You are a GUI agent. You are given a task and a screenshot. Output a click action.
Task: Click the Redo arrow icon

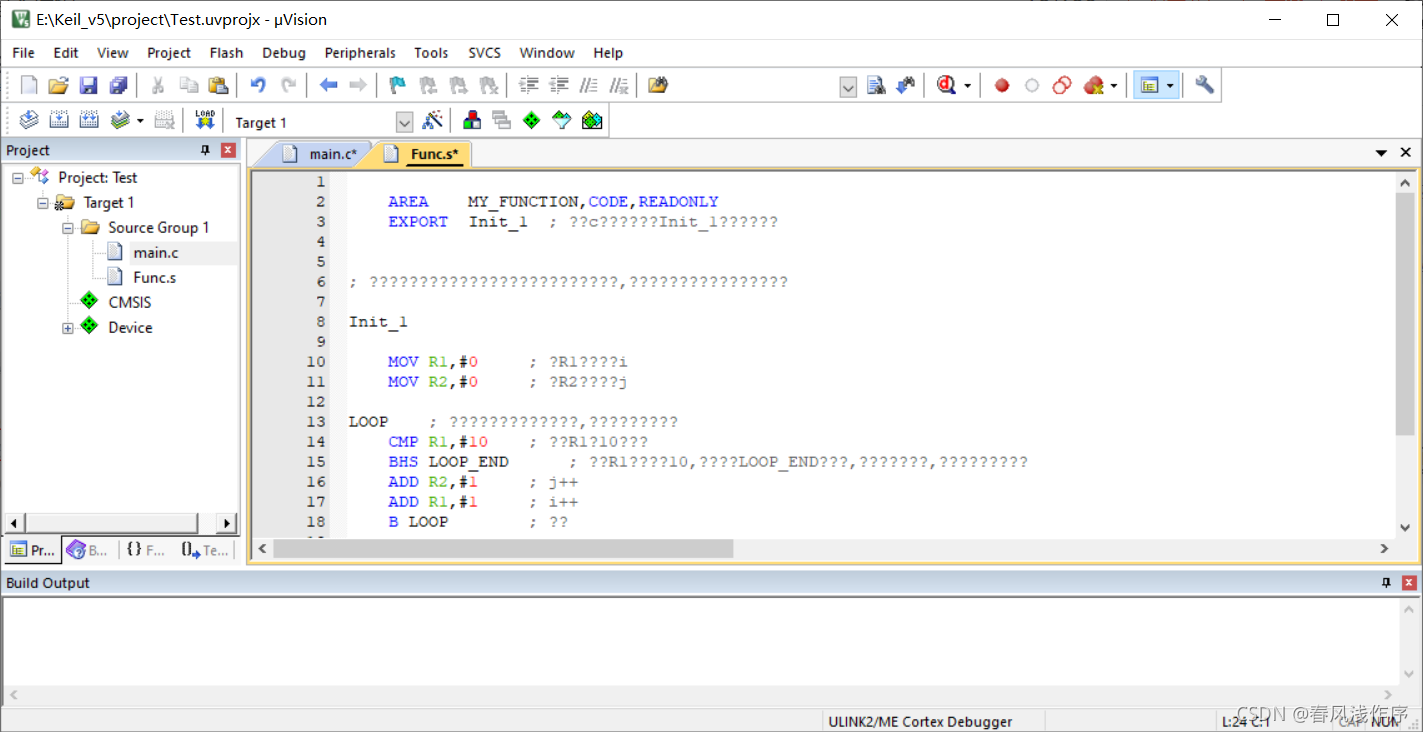[x=288, y=86]
